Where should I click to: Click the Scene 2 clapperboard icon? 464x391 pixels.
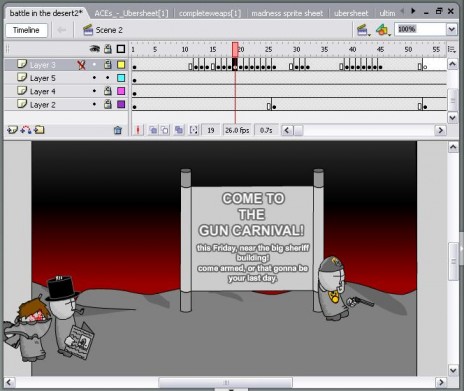[x=88, y=30]
